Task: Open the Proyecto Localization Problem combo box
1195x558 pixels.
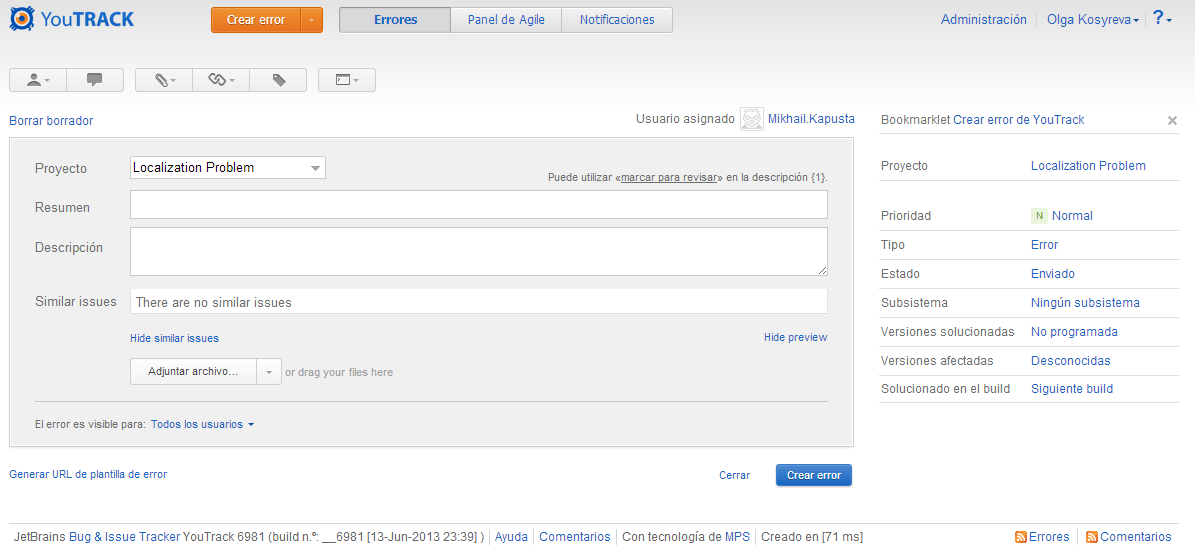Action: coord(228,168)
